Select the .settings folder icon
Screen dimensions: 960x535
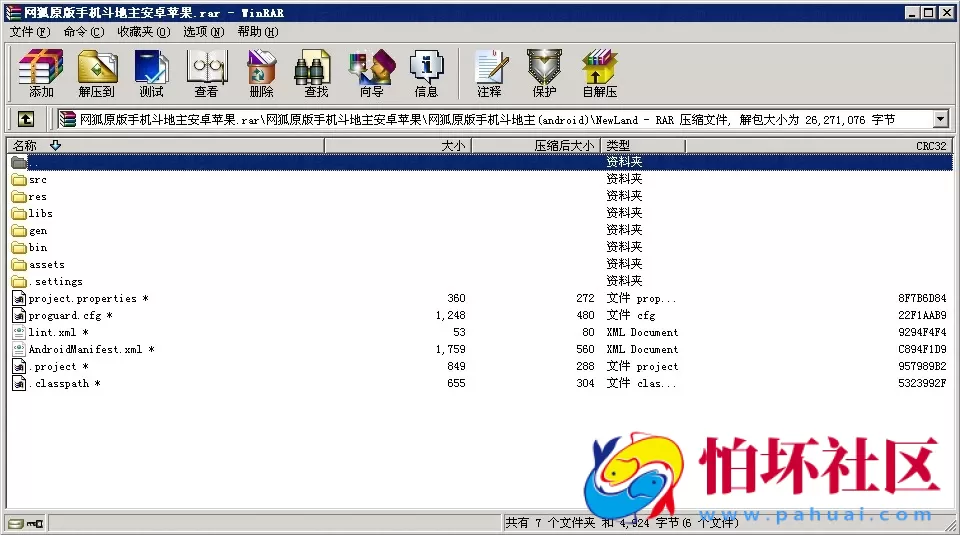pos(19,281)
